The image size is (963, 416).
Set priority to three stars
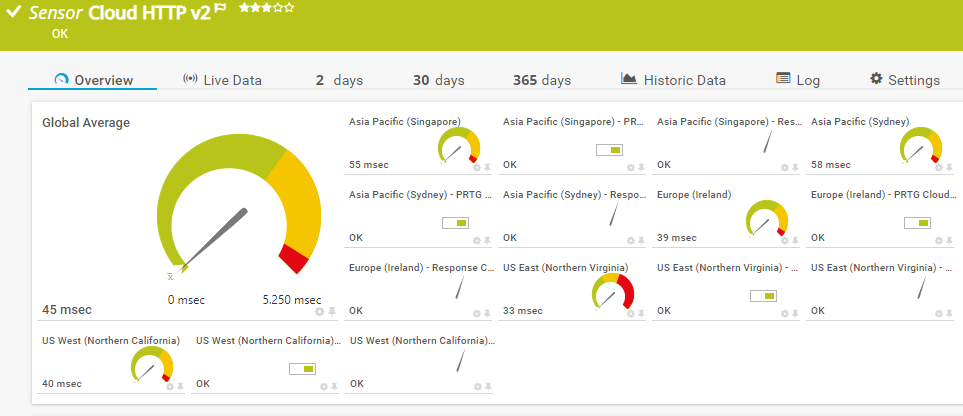[266, 7]
